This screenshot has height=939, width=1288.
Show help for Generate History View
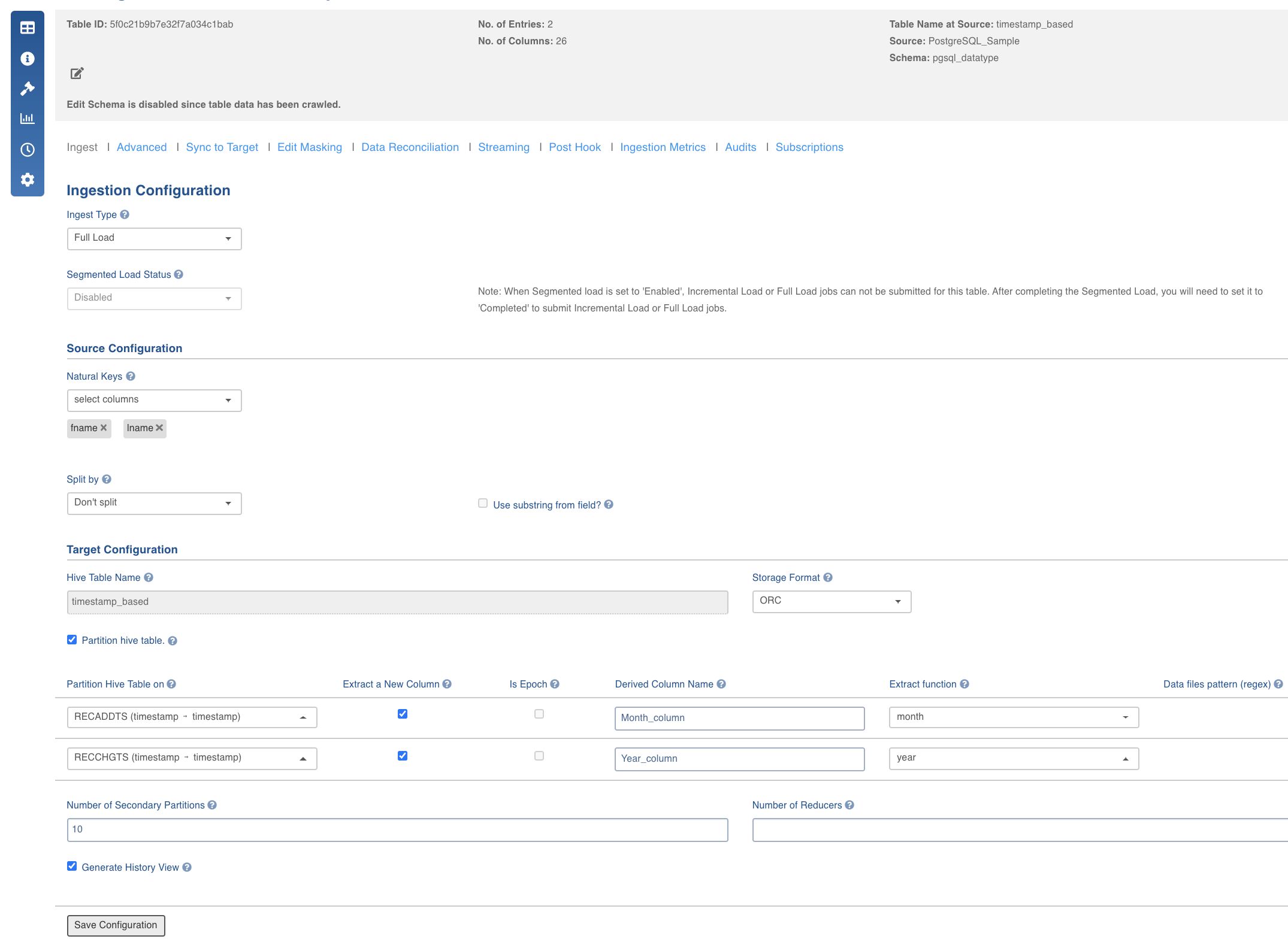[187, 867]
